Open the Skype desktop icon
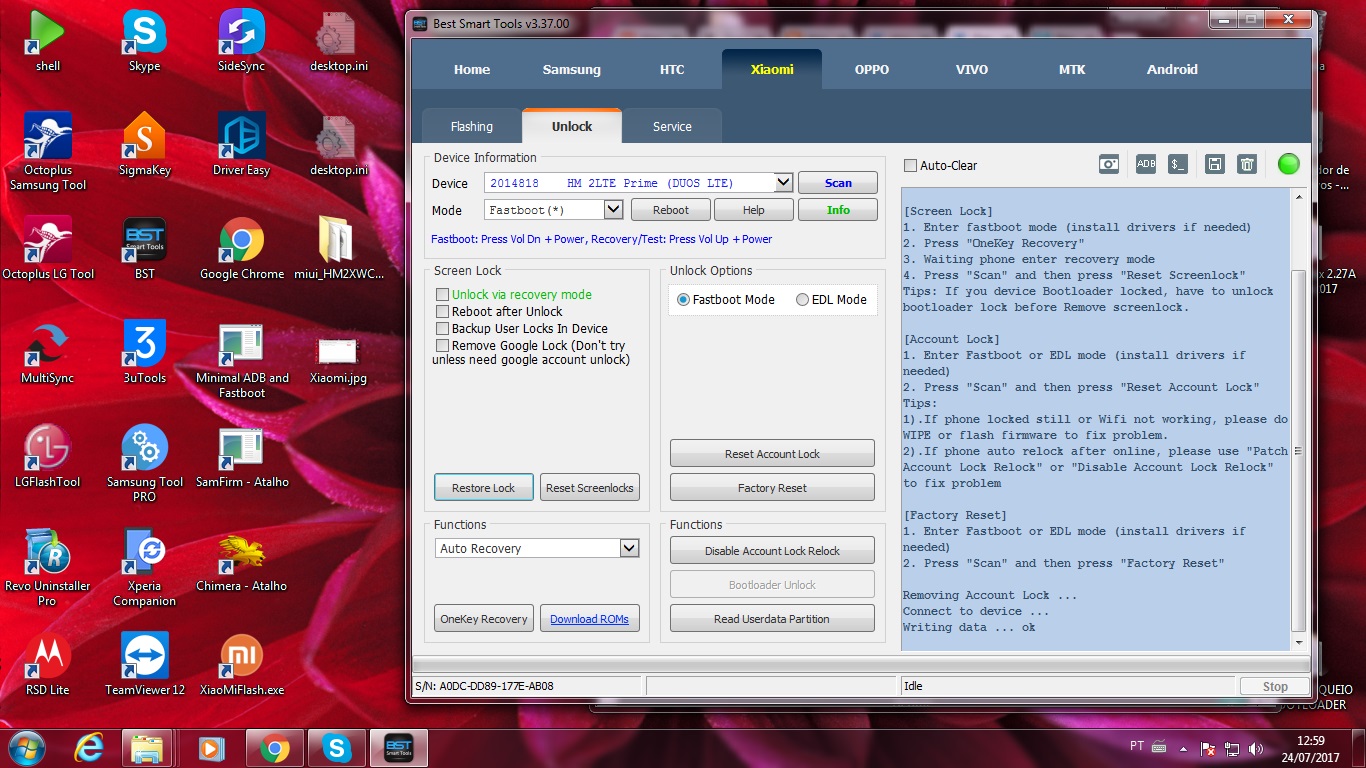 pyautogui.click(x=144, y=41)
